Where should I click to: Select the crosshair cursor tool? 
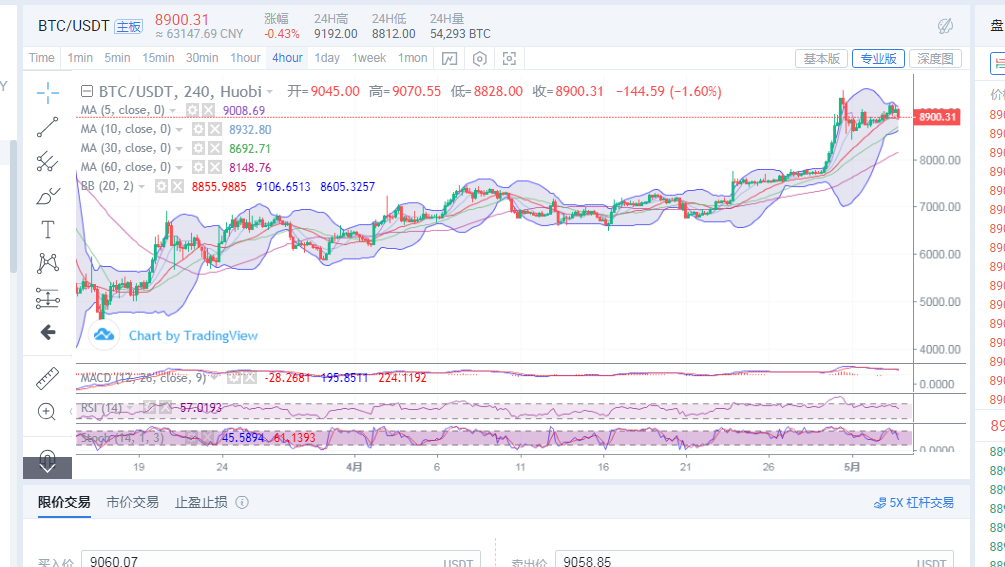click(47, 93)
